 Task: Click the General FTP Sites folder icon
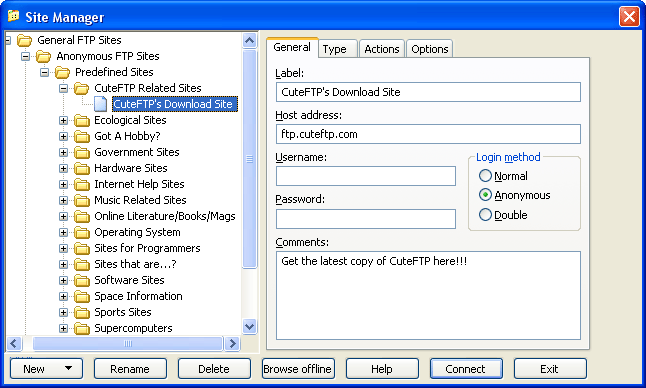pos(24,40)
